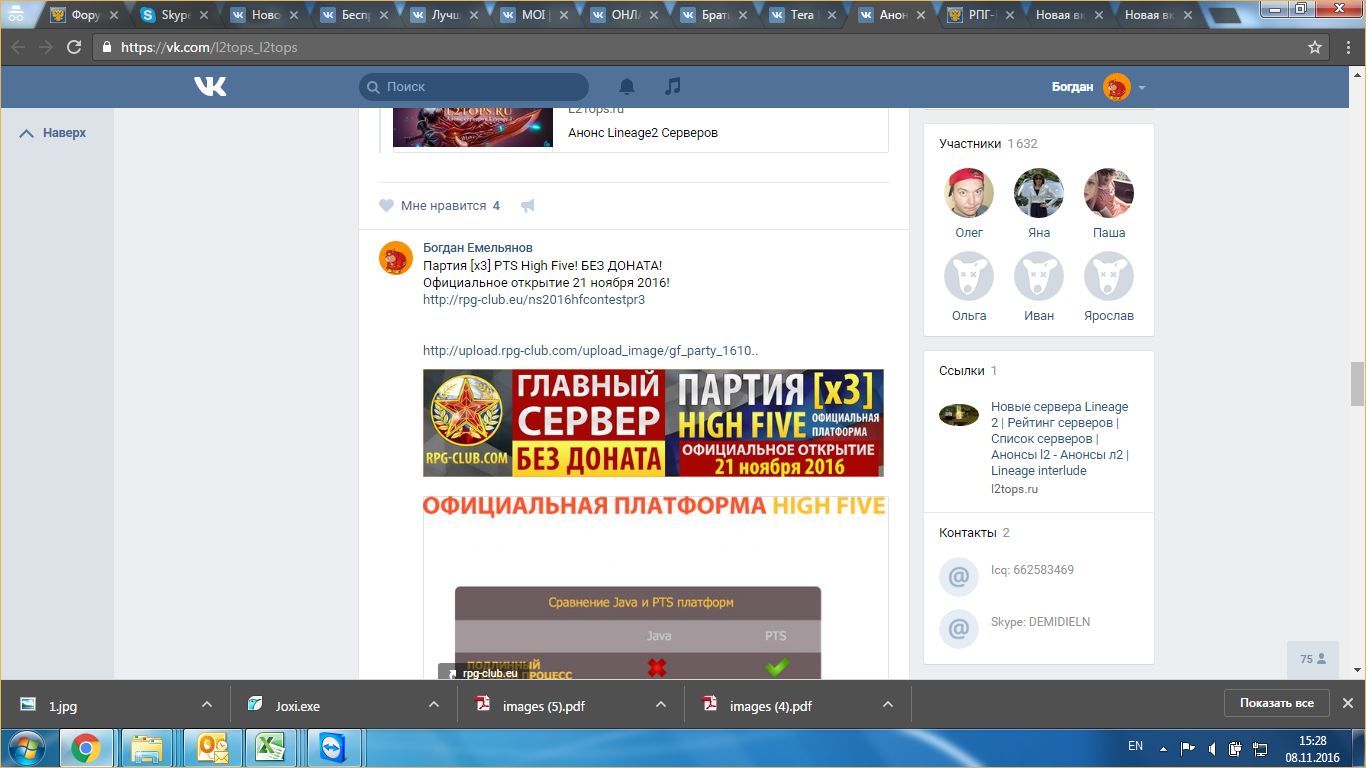1366x768 pixels.
Task: Open rpg-club.eu/ns2016hfcontestpr3 link
Action: click(534, 299)
